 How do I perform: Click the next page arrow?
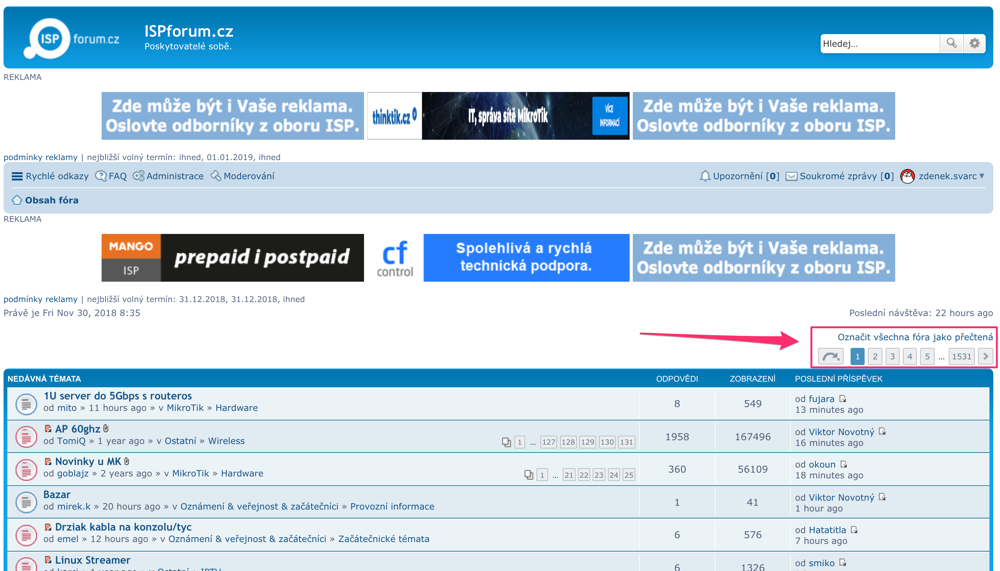[x=985, y=357]
